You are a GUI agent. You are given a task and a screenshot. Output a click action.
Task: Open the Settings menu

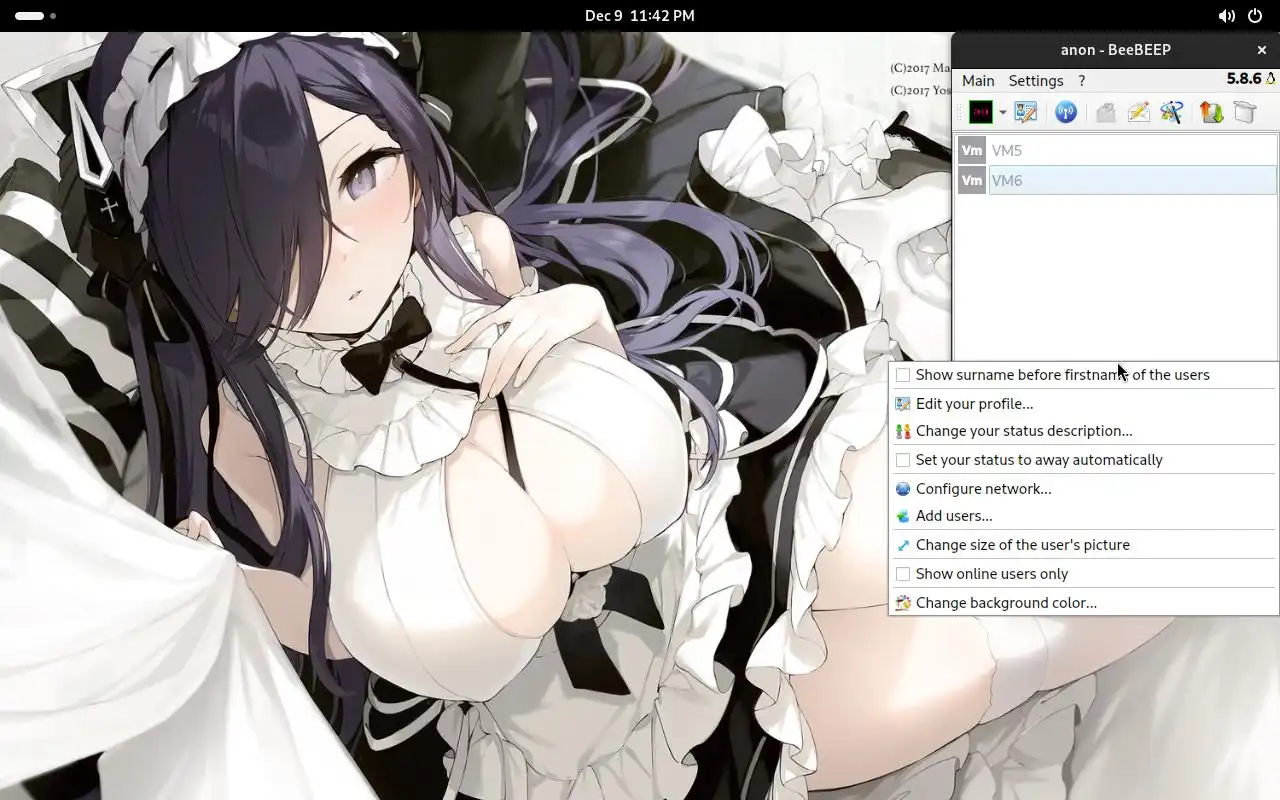coord(1036,80)
